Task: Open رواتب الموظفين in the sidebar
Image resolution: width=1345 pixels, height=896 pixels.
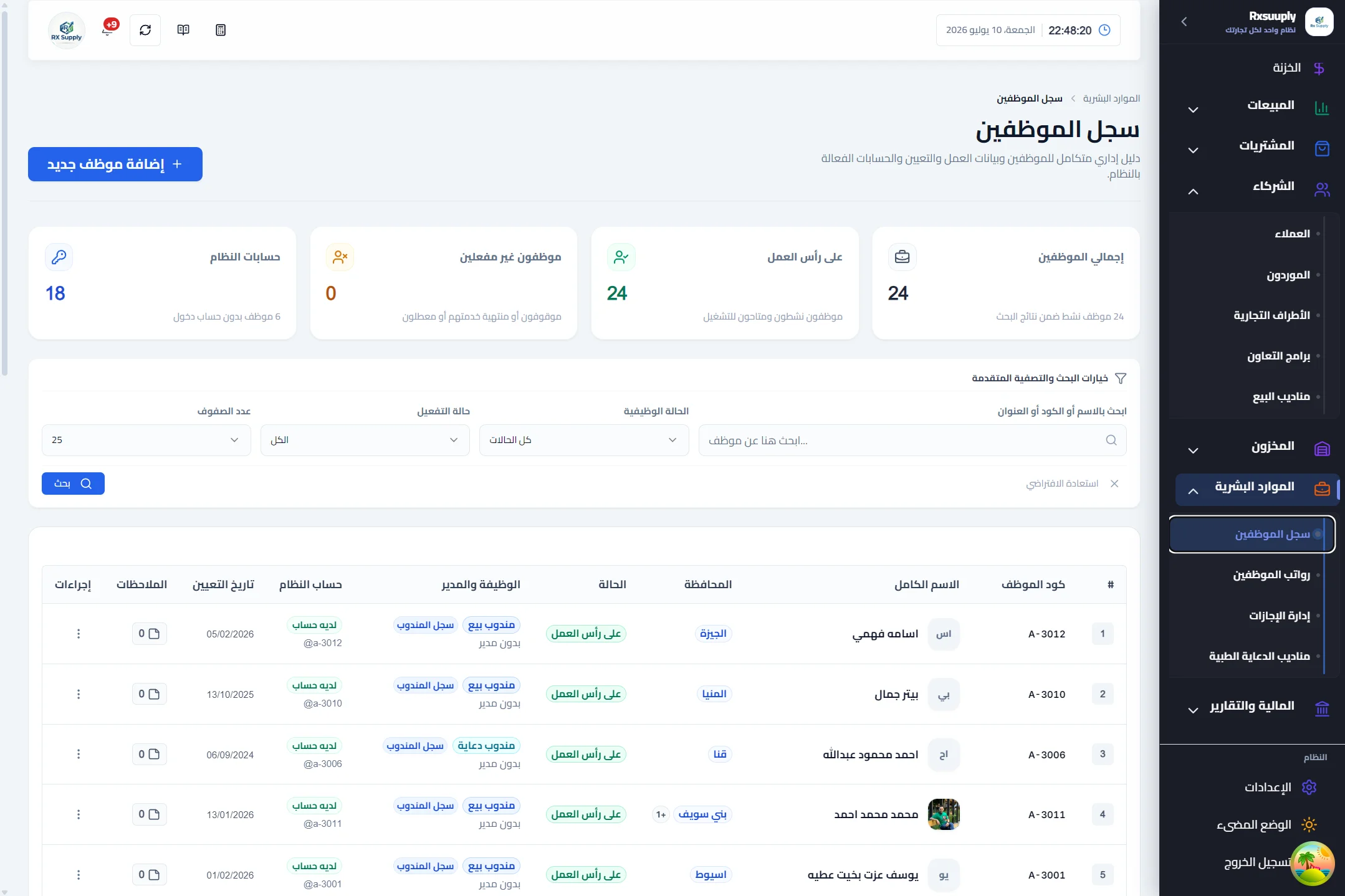Action: (x=1271, y=574)
